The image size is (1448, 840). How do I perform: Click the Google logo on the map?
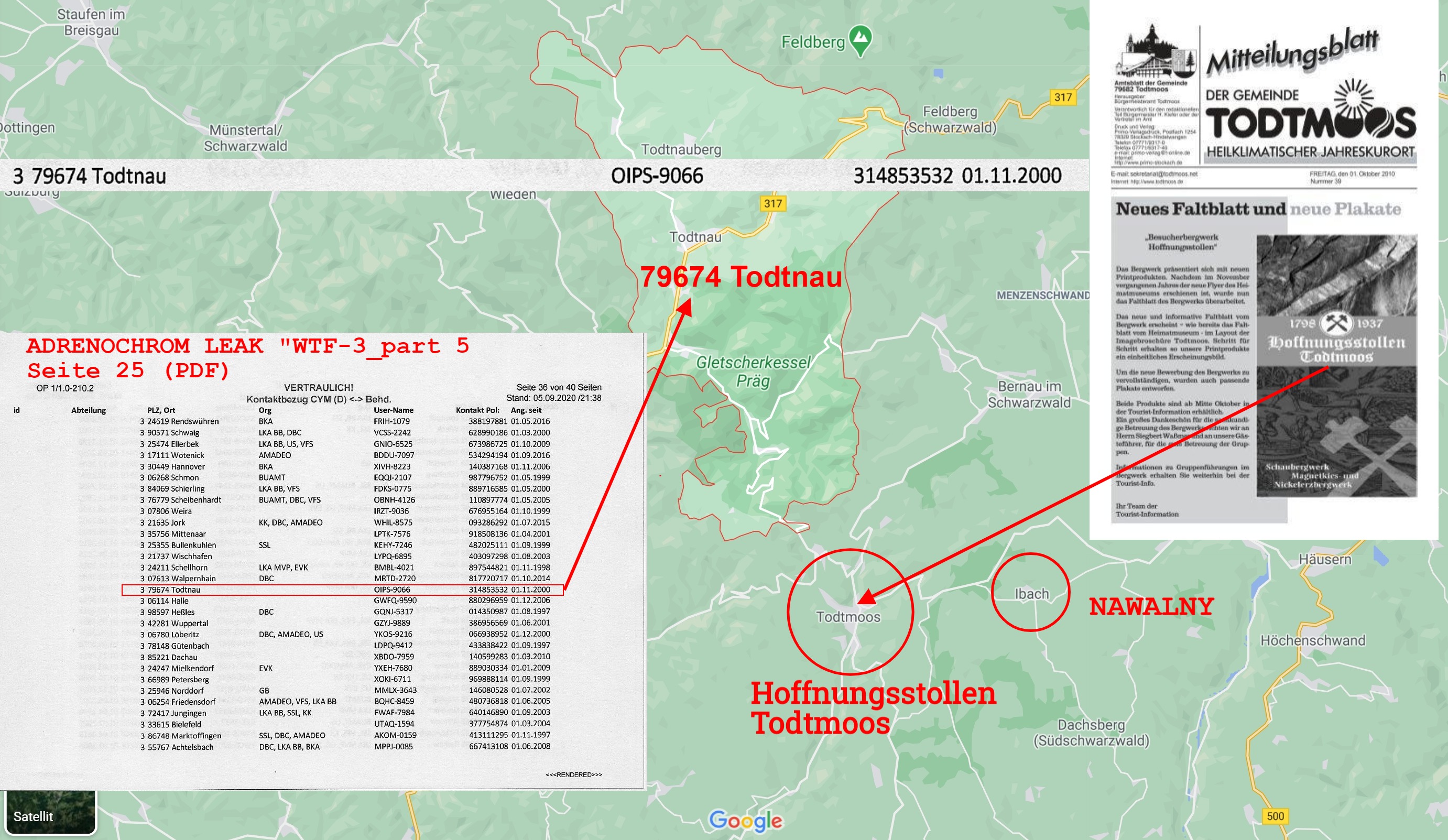click(745, 821)
